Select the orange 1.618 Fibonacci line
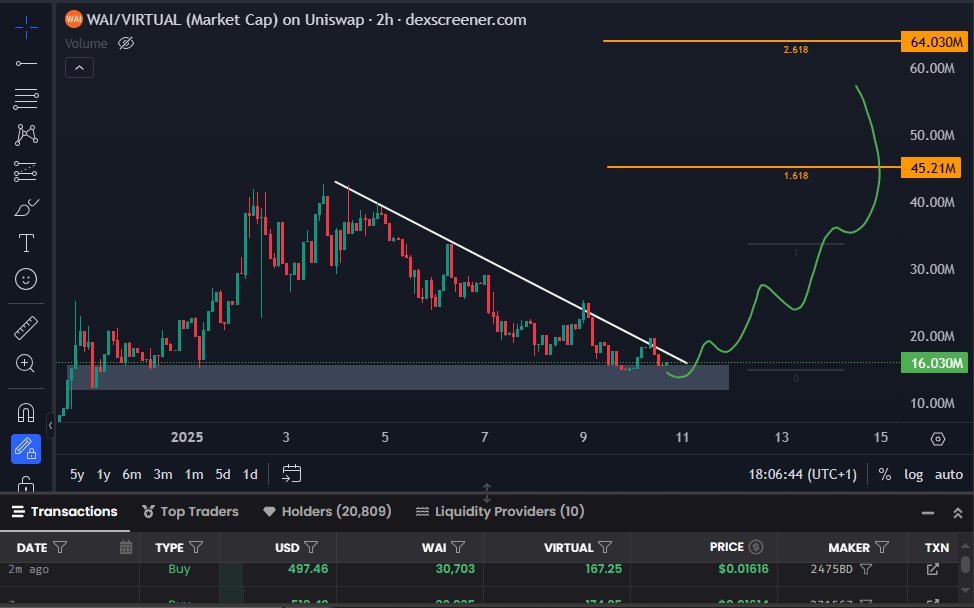Viewport: 974px width, 608px height. point(753,166)
